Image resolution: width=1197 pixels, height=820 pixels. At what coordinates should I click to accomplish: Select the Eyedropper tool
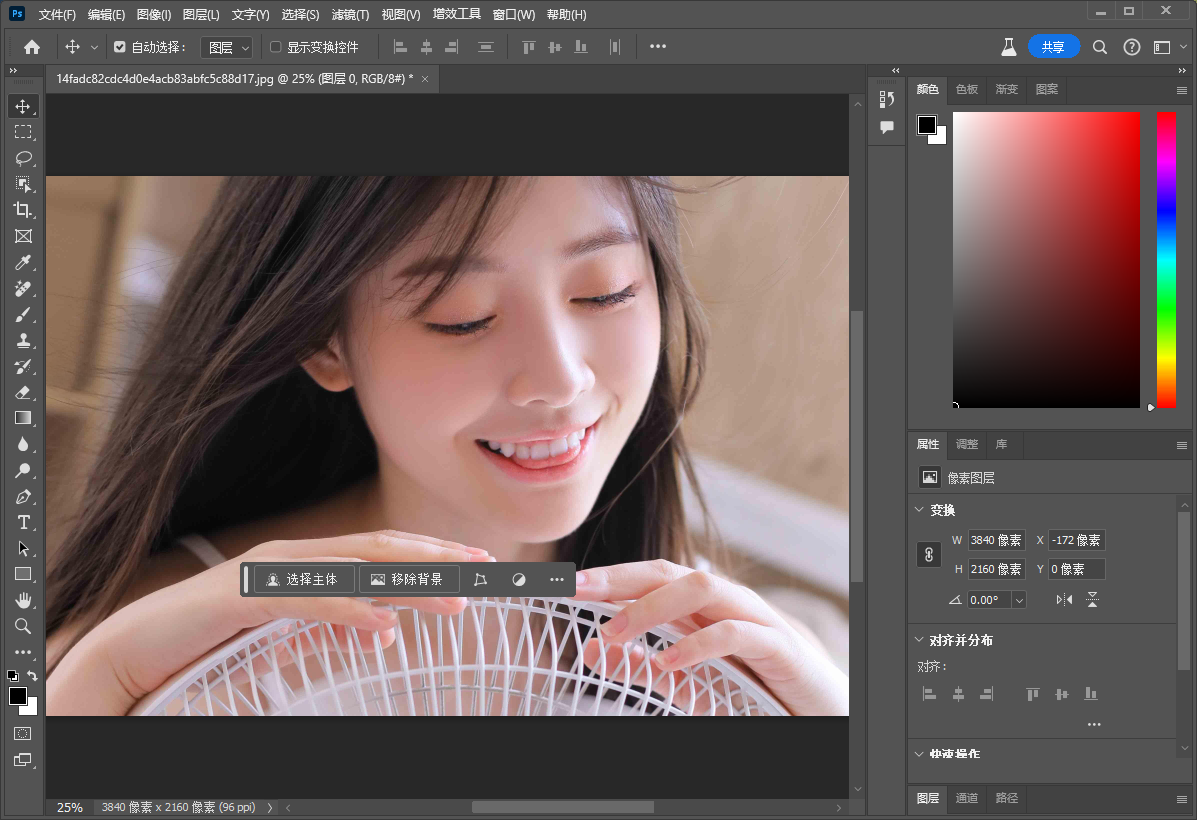pyautogui.click(x=24, y=262)
